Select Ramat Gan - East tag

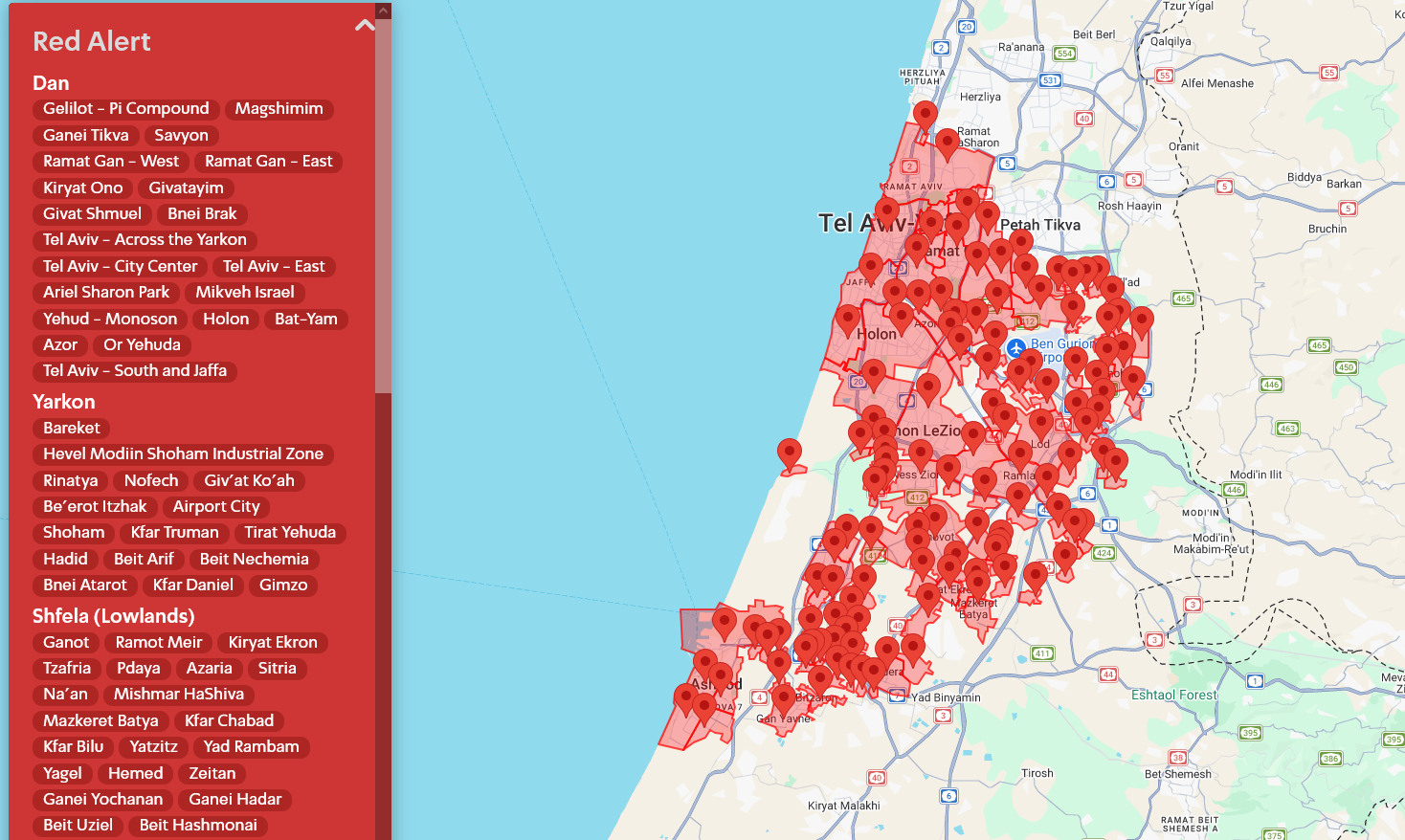coord(269,162)
